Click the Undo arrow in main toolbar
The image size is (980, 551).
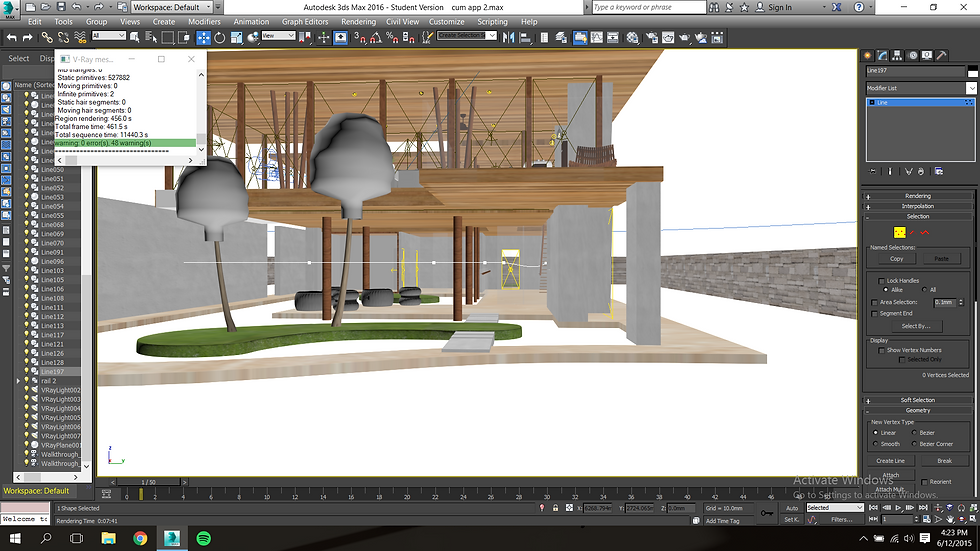[x=11, y=38]
